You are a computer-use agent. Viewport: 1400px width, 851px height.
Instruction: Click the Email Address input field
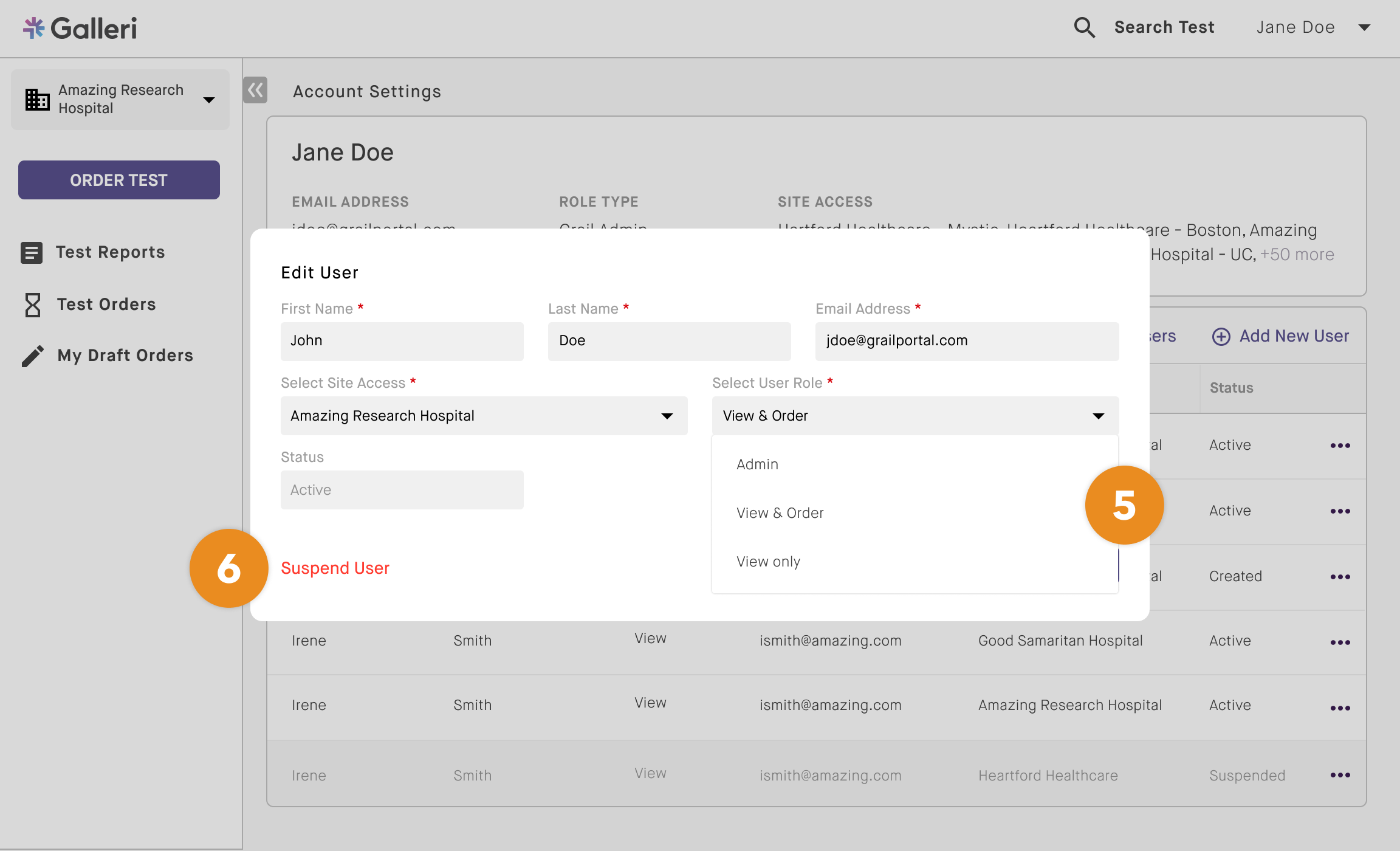[966, 341]
